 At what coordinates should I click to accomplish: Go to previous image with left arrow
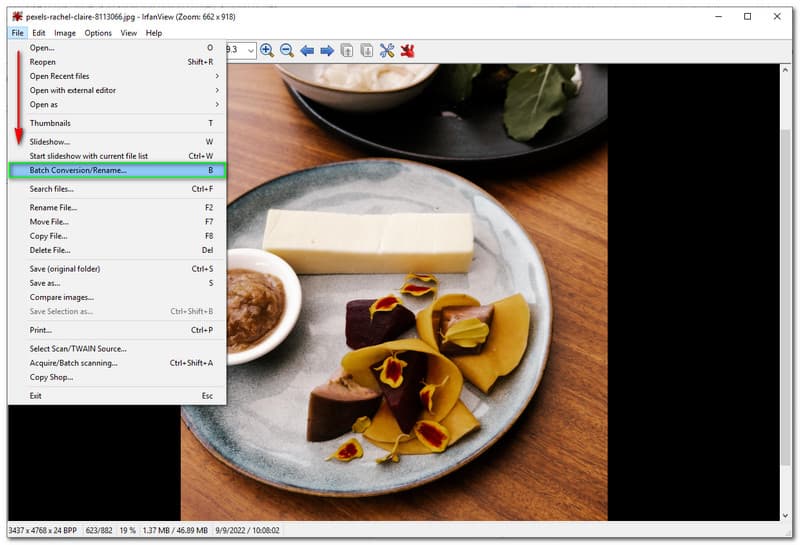pos(307,50)
